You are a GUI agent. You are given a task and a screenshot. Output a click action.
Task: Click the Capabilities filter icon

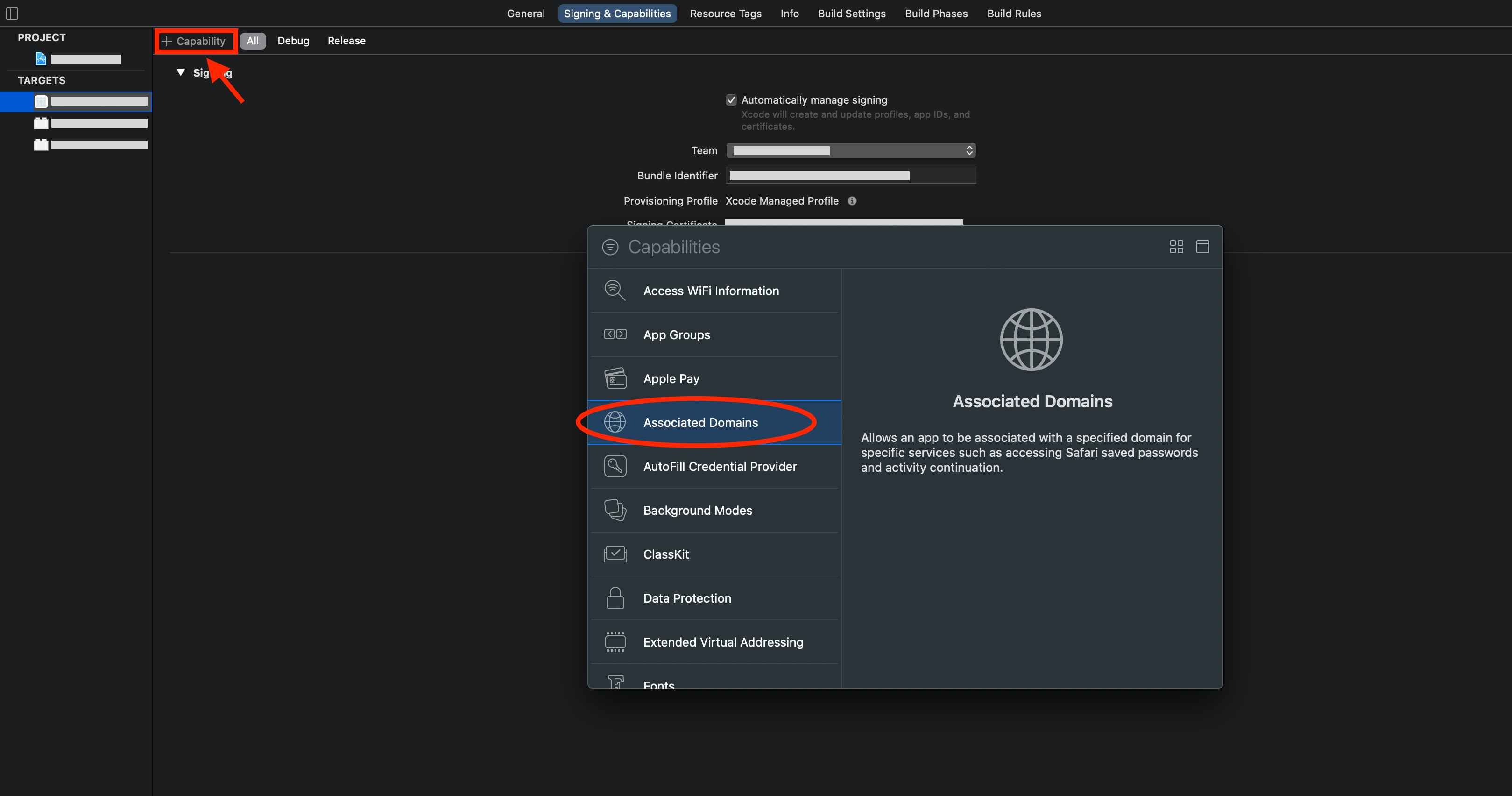[610, 247]
